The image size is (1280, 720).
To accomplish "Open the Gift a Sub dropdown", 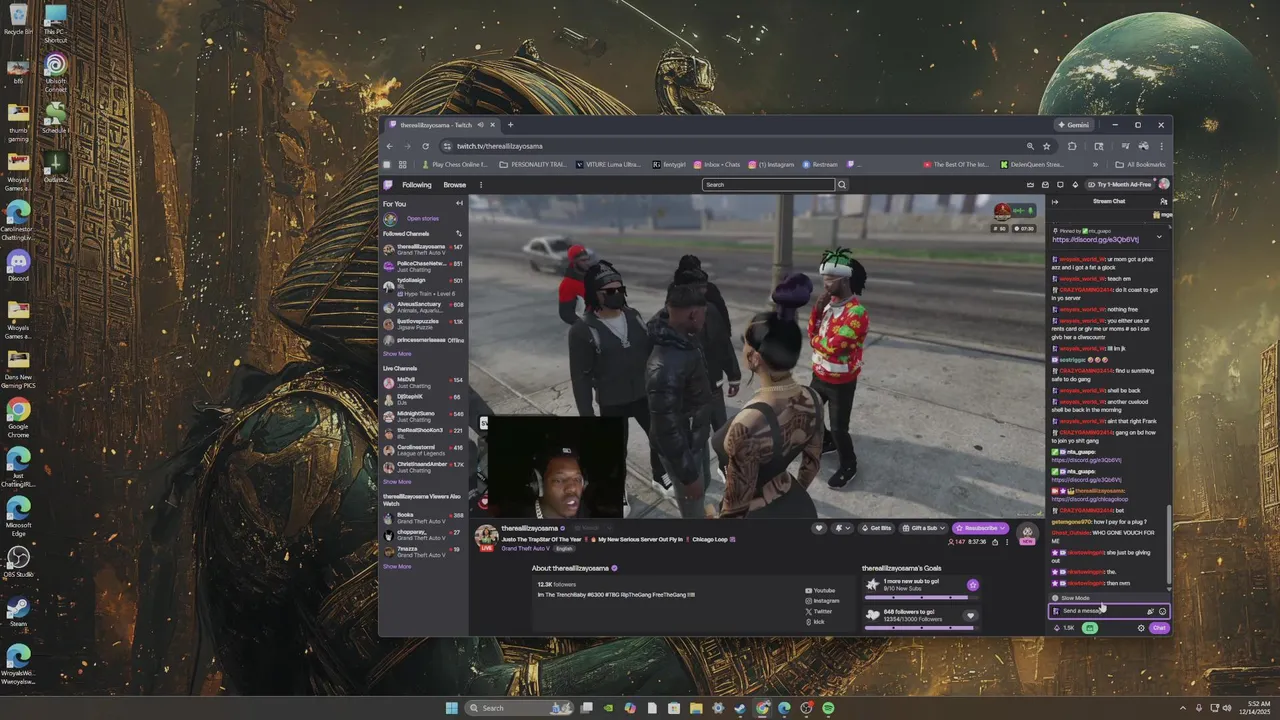I will click(923, 528).
